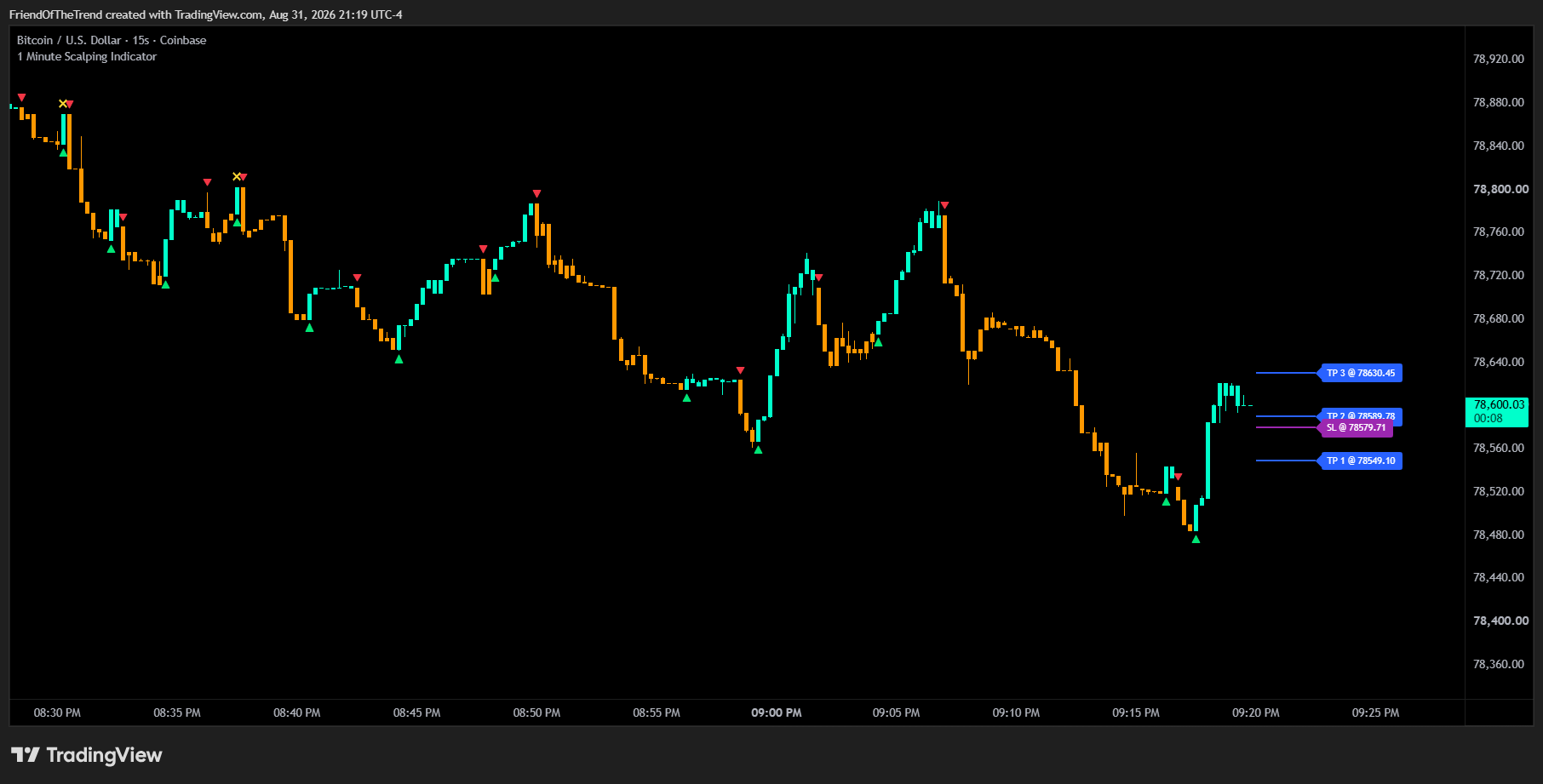Click the 08:55 PM time axis label
The width and height of the screenshot is (1543, 784).
click(657, 712)
